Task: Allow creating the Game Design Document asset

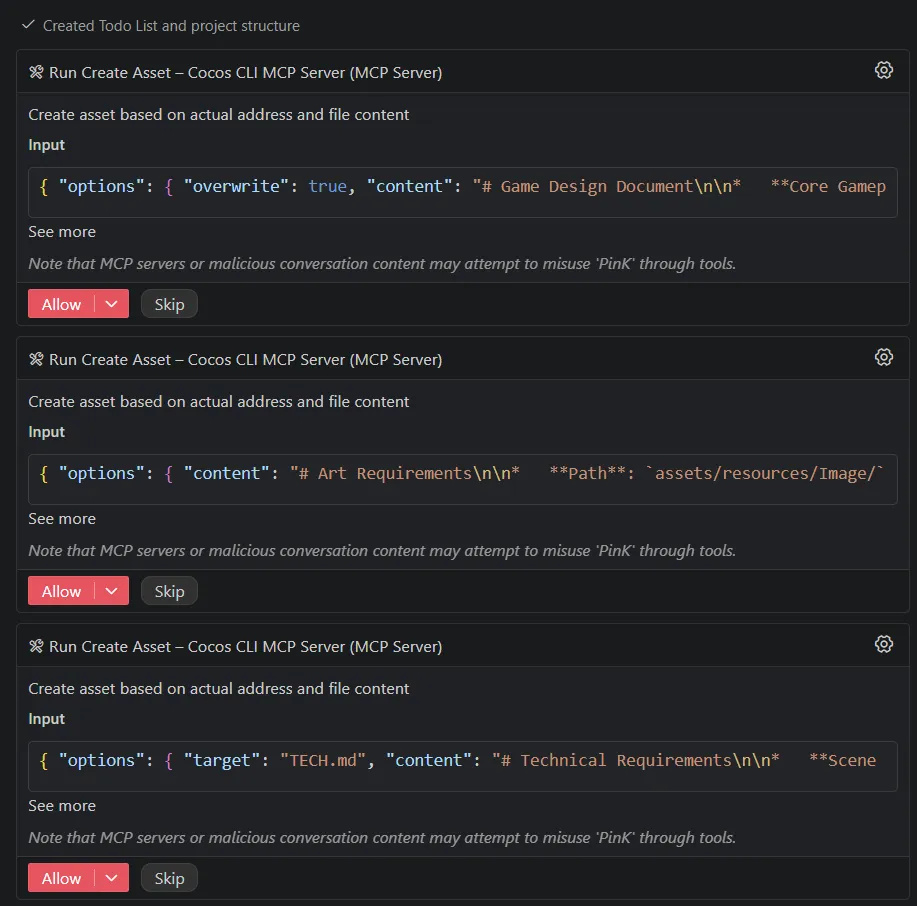Action: coord(61,304)
